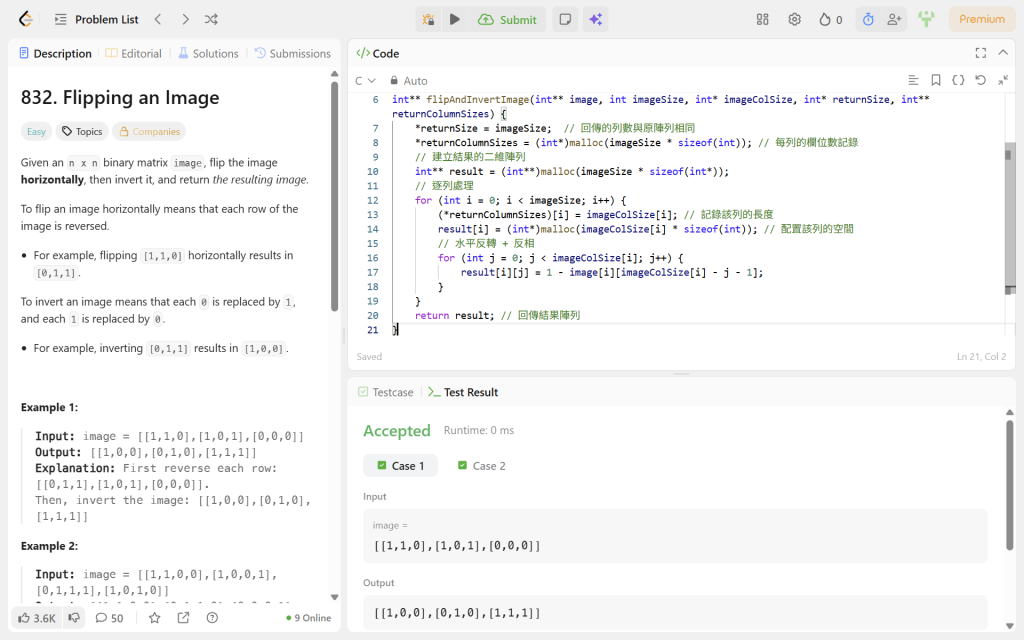The width and height of the screenshot is (1024, 640).
Task: Click the shrink editor arrows icon
Action: pos(1003,80)
